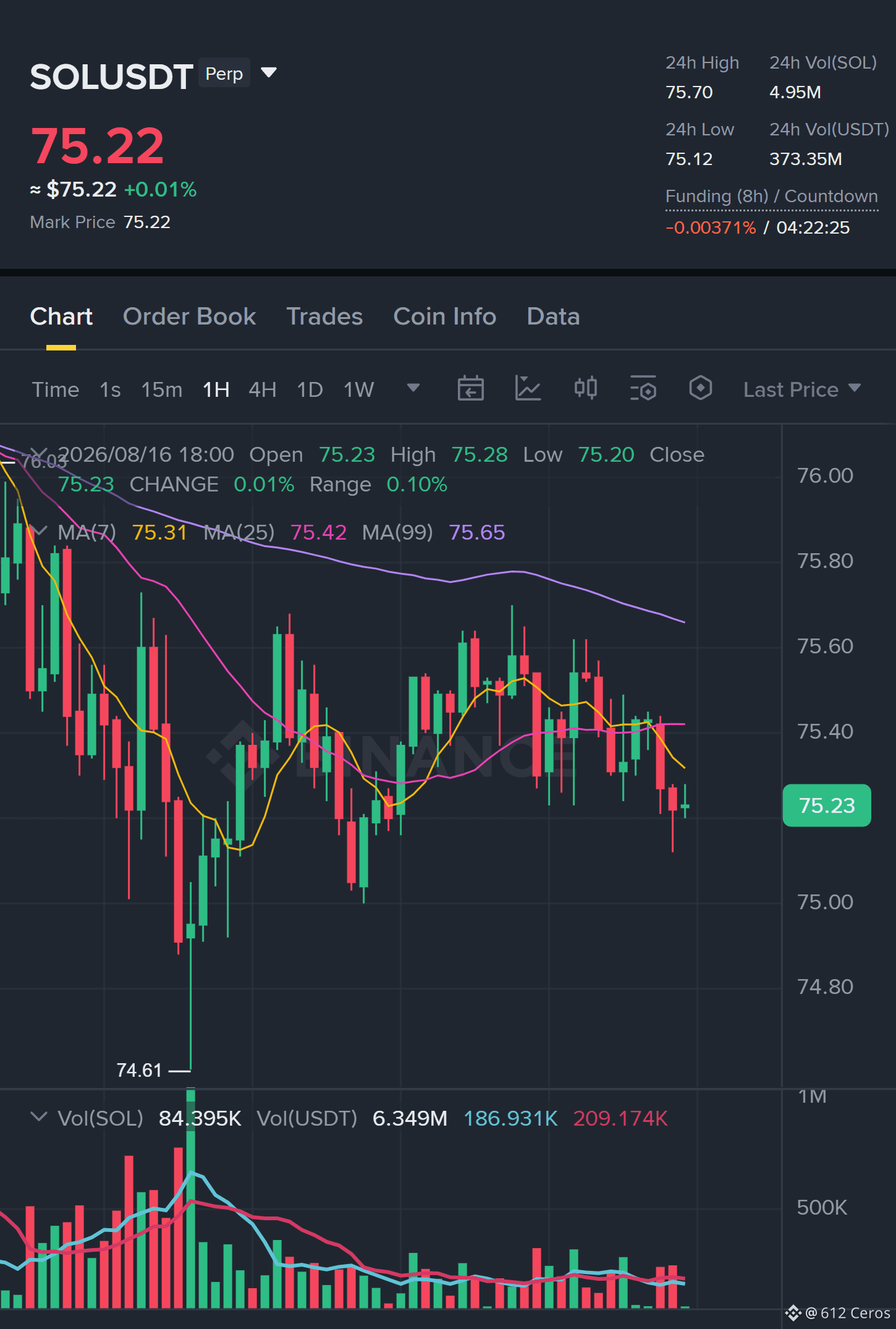This screenshot has height=1329, width=896.
Task: Tap the 2026/08/16 18:00 candle timestamp
Action: coord(146,454)
